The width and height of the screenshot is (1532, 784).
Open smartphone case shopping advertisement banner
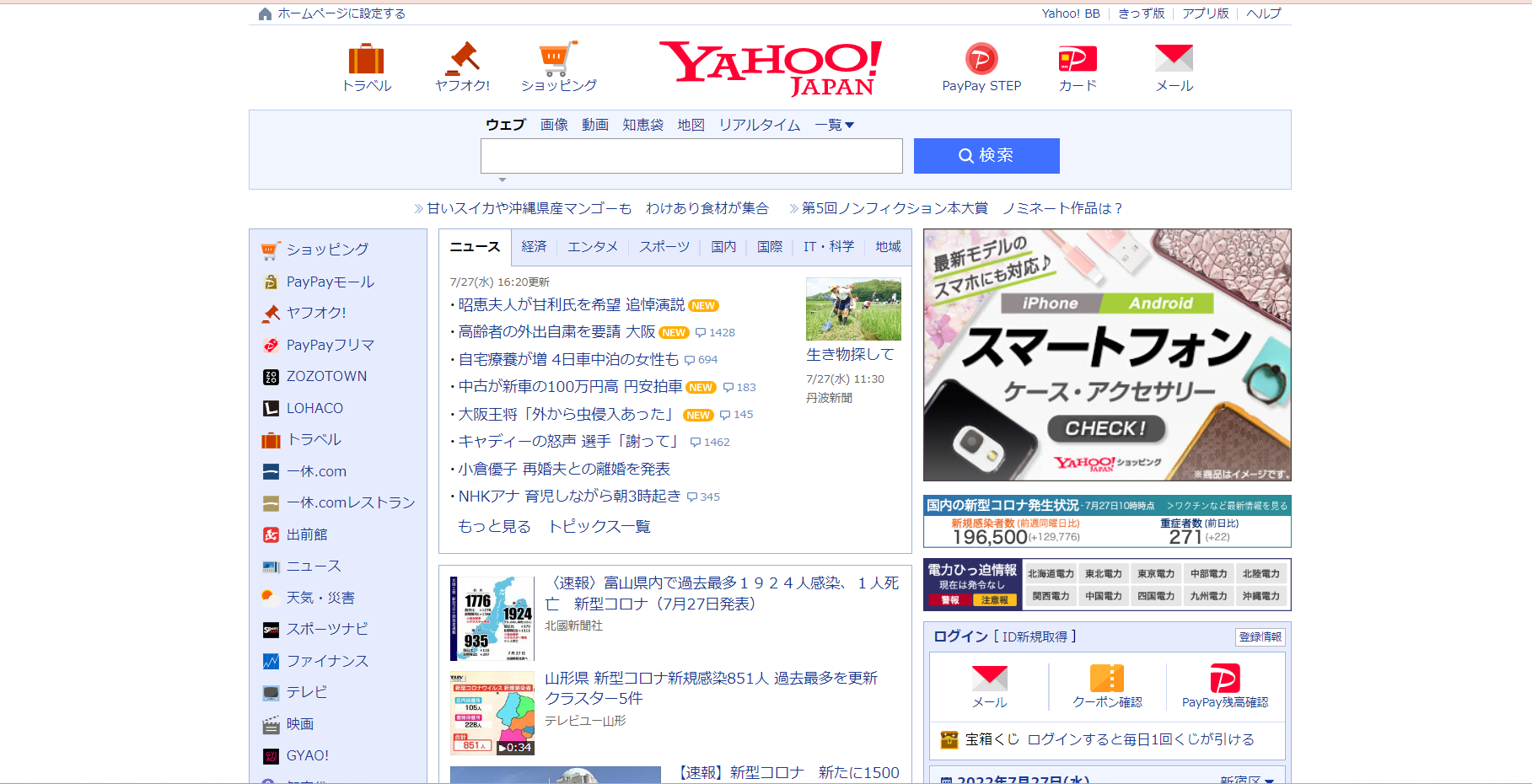pos(1107,355)
